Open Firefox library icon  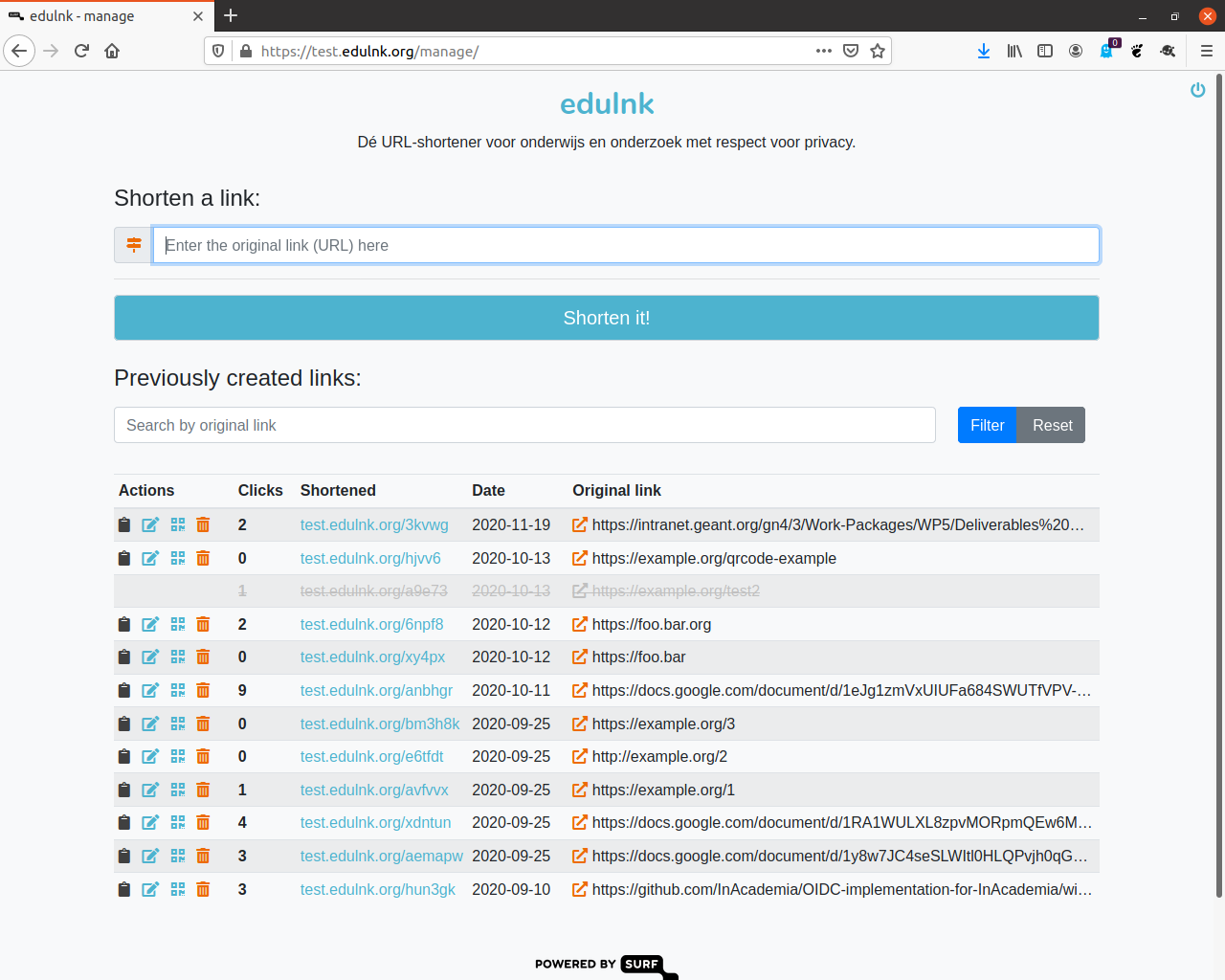(x=1014, y=51)
